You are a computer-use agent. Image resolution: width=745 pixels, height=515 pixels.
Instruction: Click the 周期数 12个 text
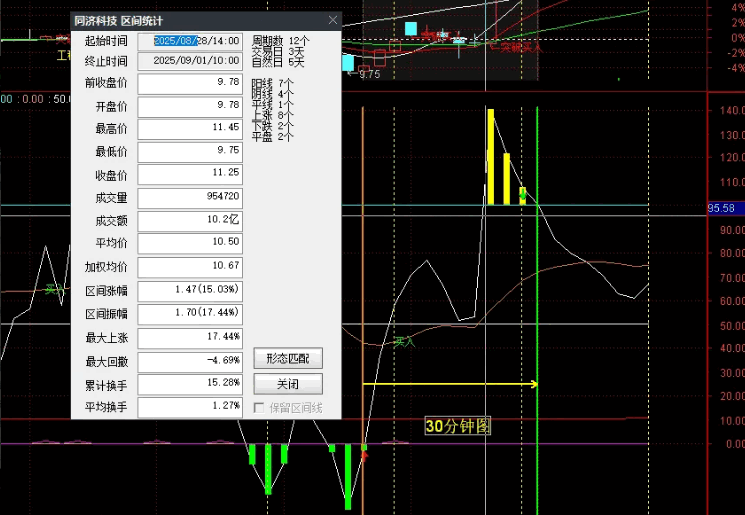[280, 41]
